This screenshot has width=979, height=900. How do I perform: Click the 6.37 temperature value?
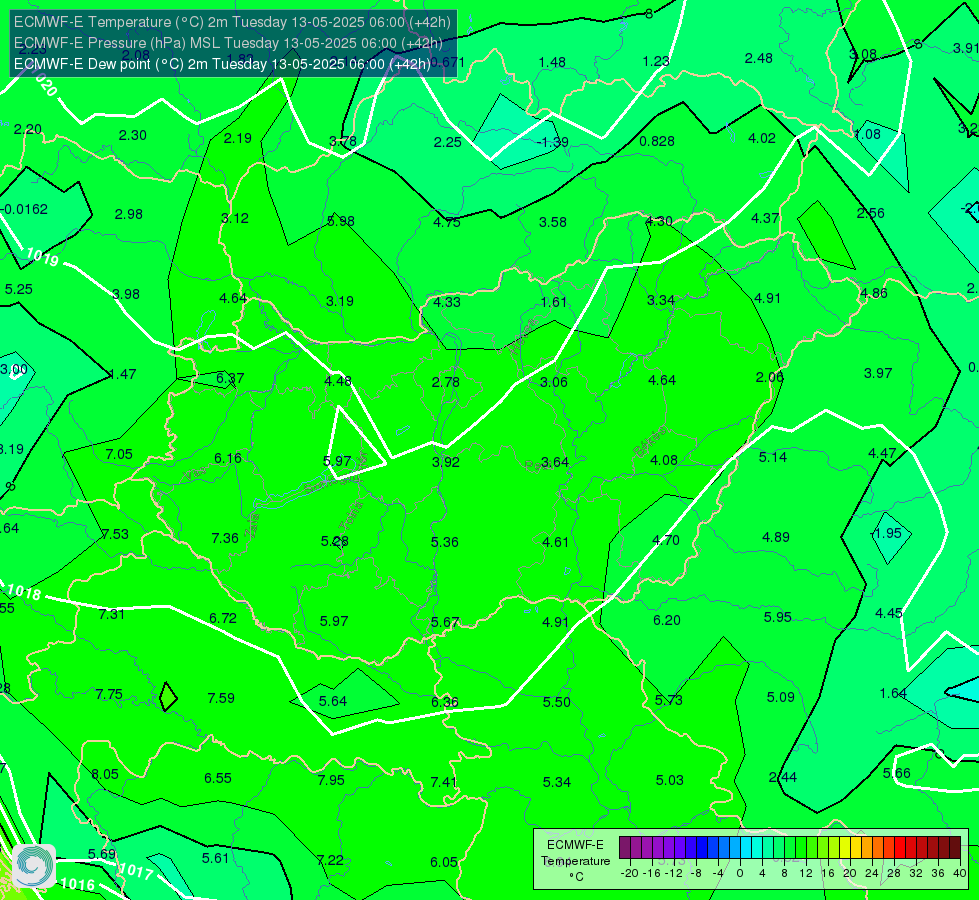[230, 378]
